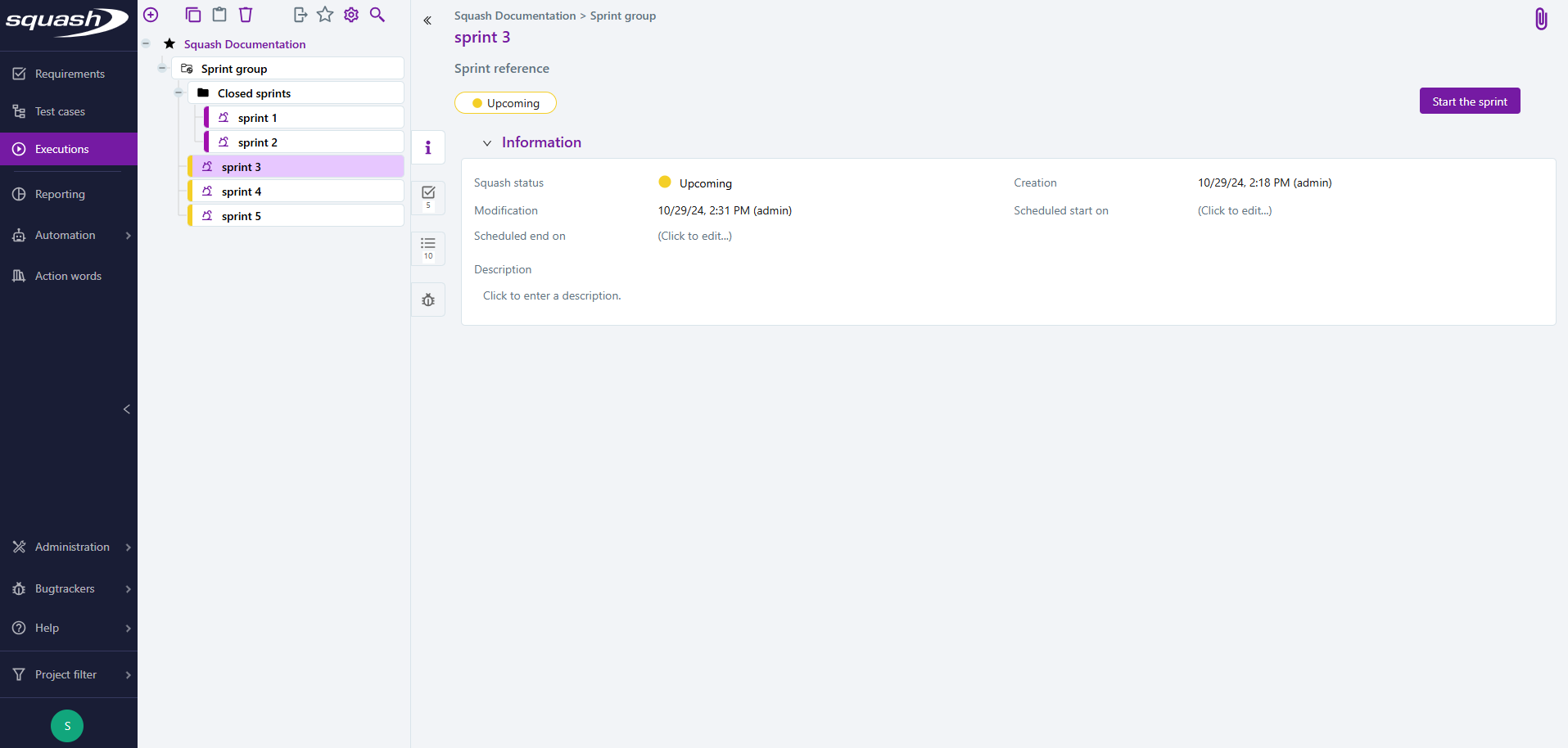This screenshot has width=1568, height=748.
Task: Collapse the Closed sprints folder
Action: click(x=178, y=92)
